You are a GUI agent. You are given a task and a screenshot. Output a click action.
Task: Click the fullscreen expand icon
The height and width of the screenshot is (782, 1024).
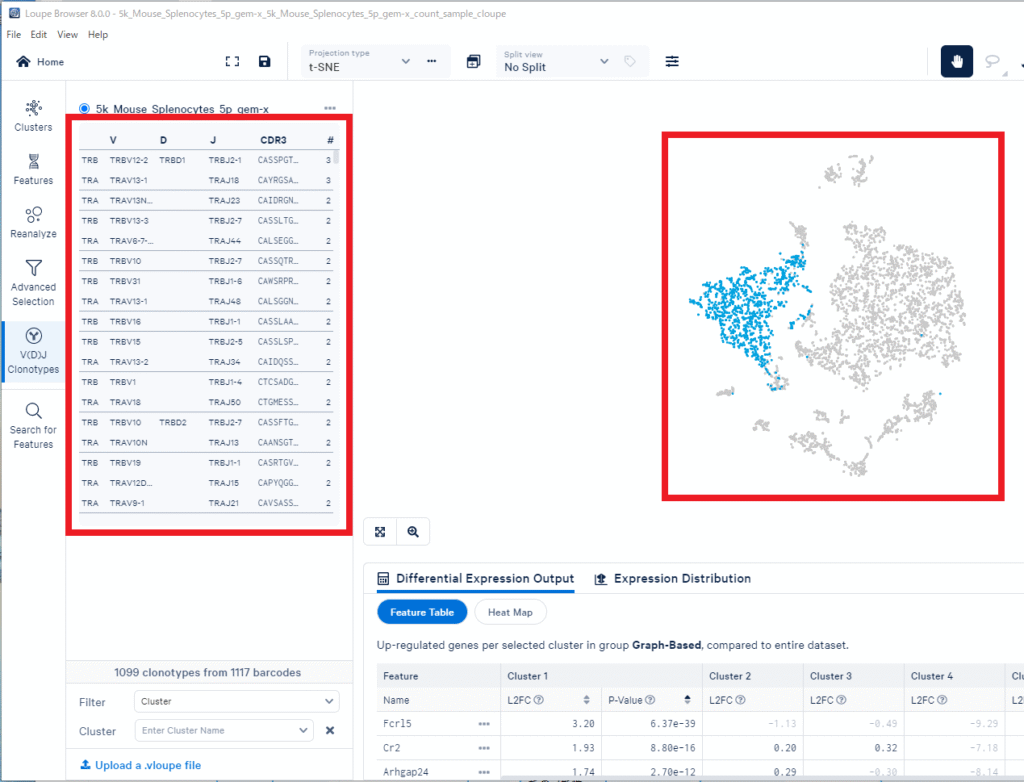coord(232,62)
